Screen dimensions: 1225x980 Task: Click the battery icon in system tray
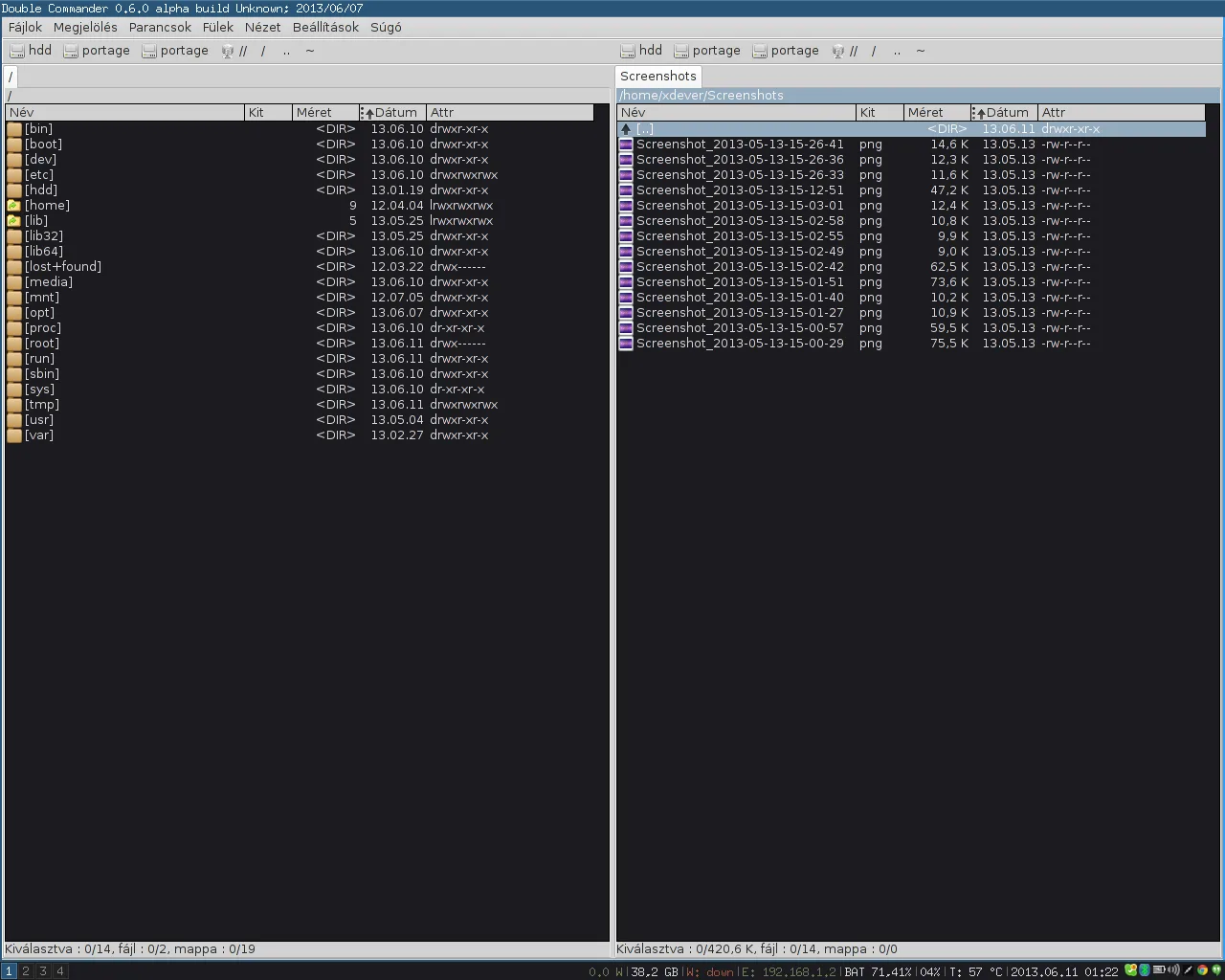[1159, 970]
